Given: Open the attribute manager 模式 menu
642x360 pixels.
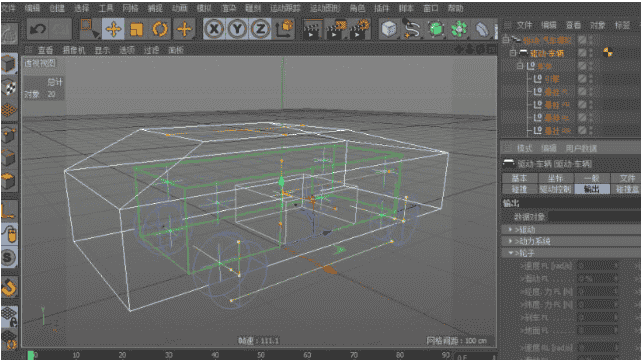Looking at the screenshot, I should pos(524,148).
